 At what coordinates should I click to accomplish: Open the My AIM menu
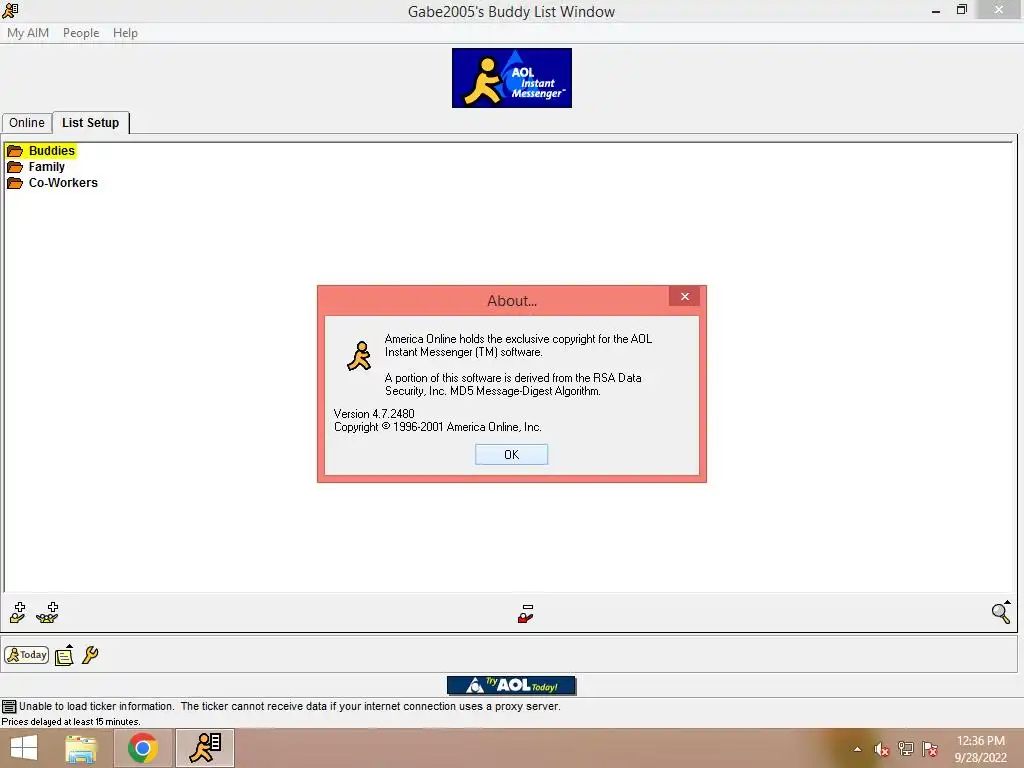click(x=28, y=33)
